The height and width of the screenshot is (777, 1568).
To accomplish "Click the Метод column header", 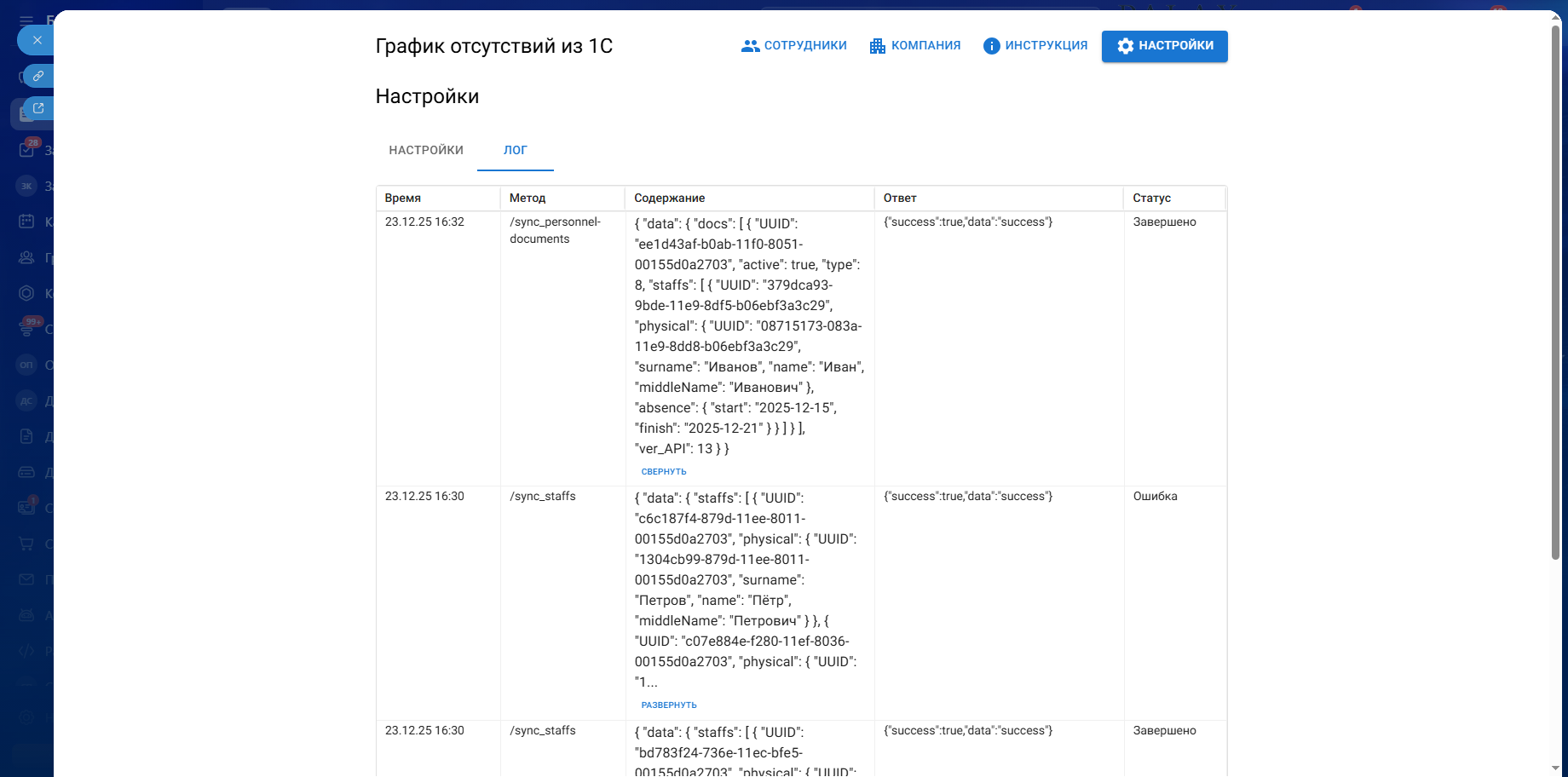I will pos(527,198).
